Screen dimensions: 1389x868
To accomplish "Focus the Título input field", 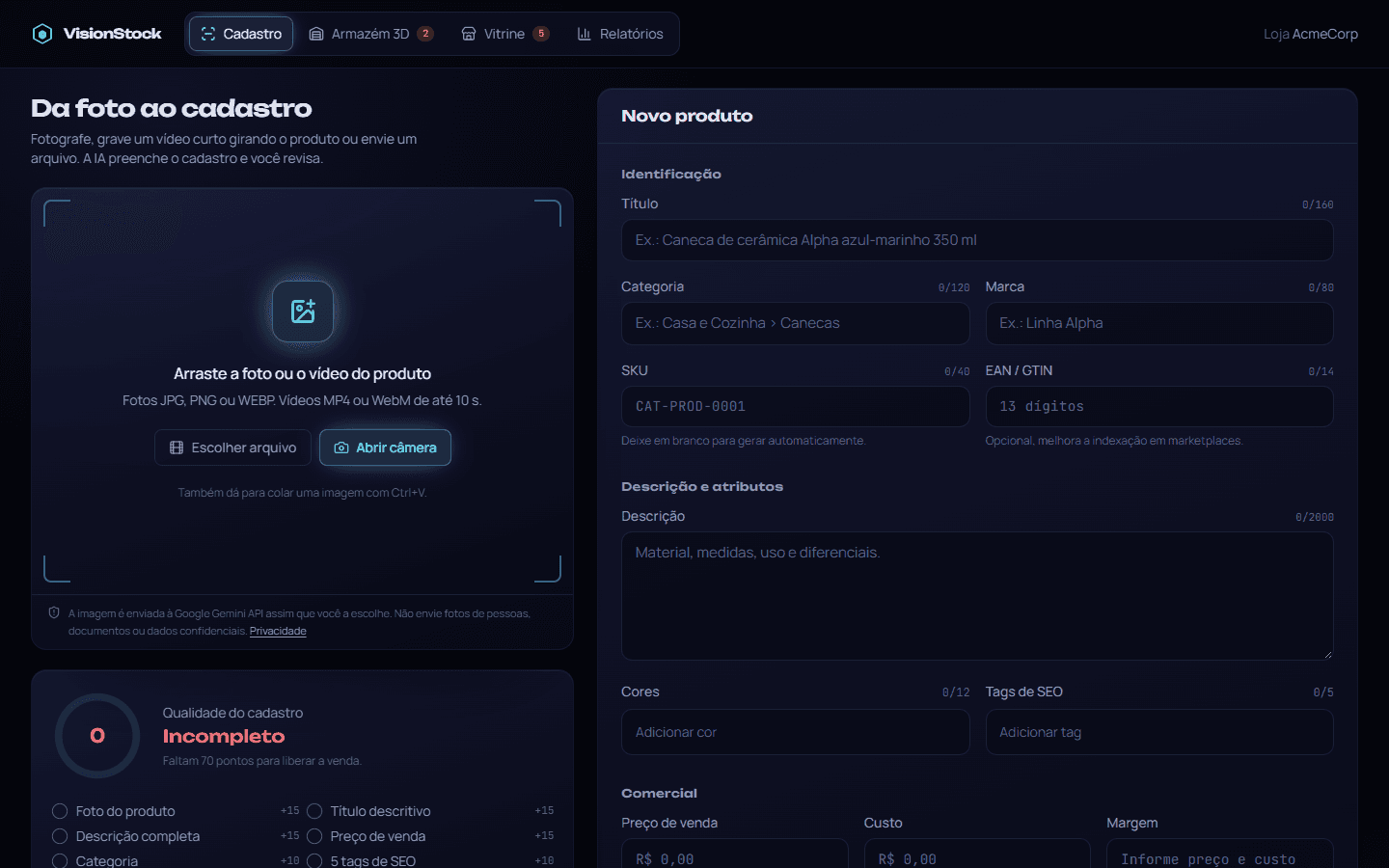I will coord(977,240).
